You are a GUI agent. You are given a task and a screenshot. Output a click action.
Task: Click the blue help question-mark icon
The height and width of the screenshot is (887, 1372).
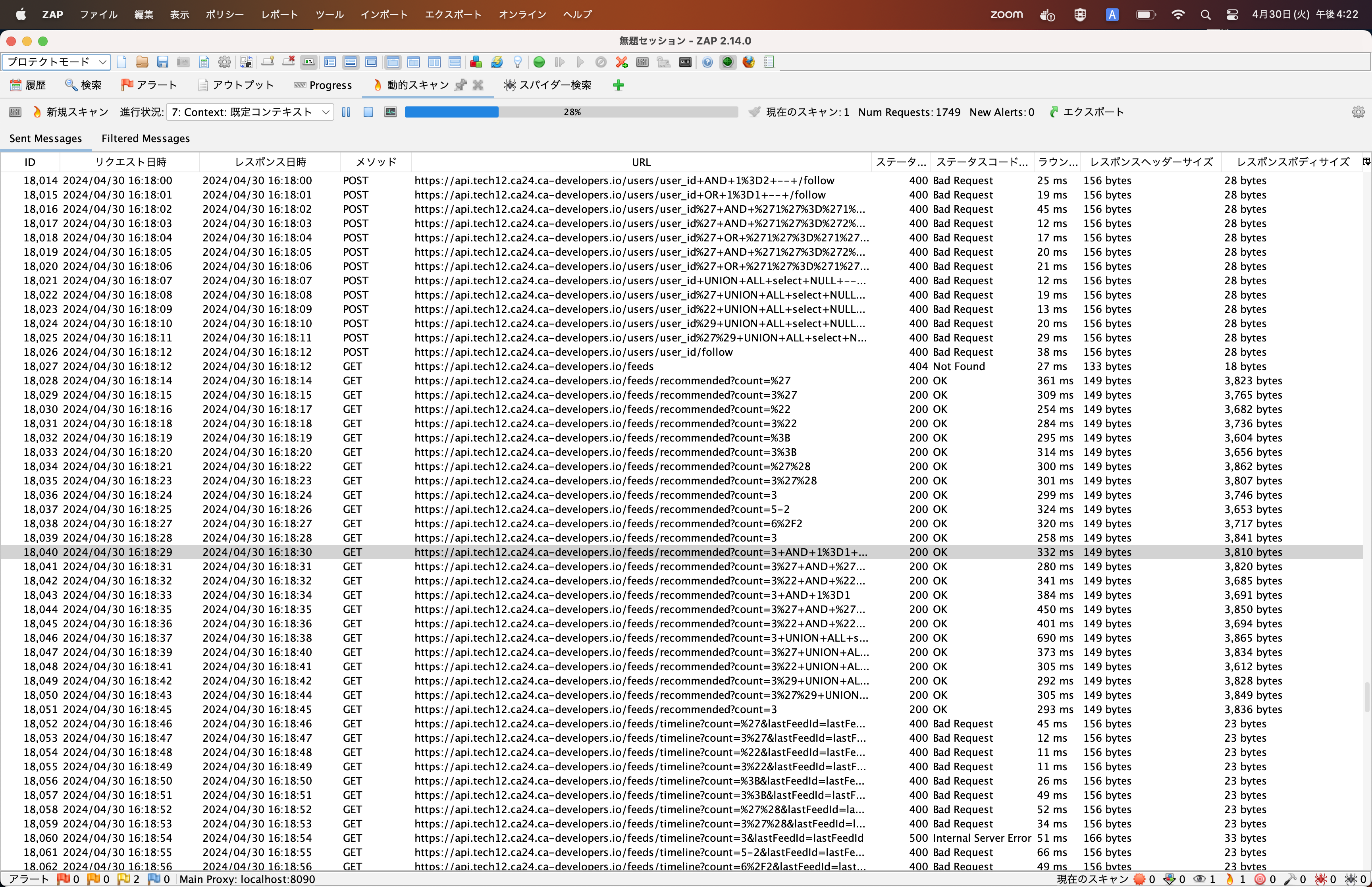(707, 62)
